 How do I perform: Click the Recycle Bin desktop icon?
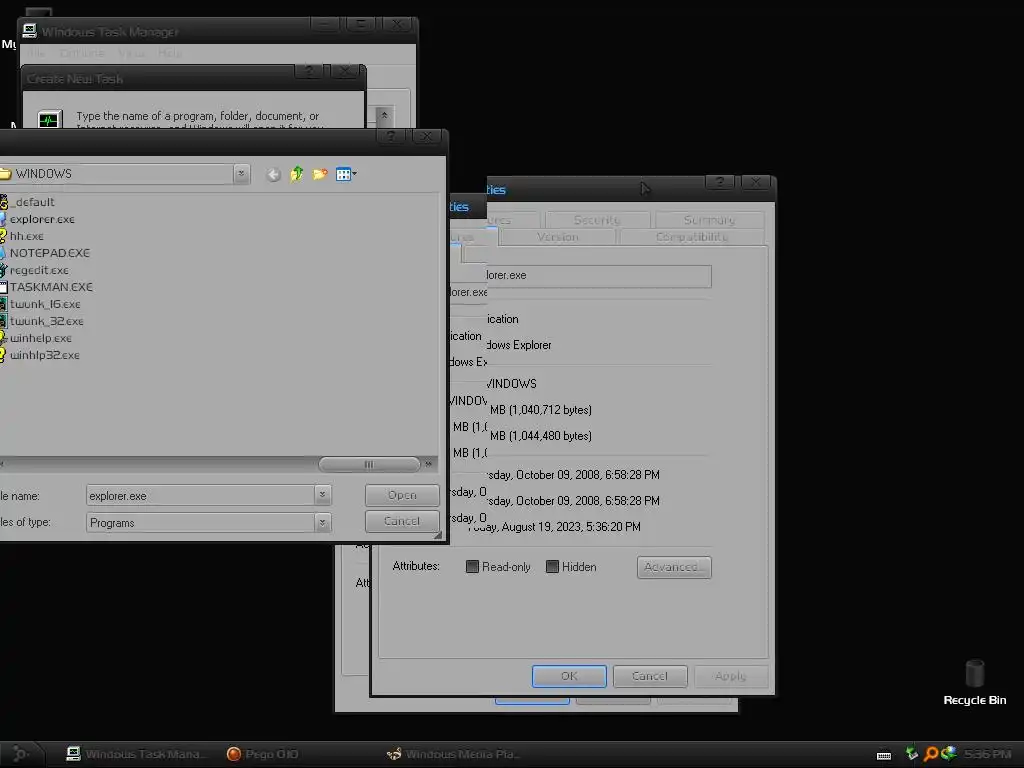(x=974, y=682)
